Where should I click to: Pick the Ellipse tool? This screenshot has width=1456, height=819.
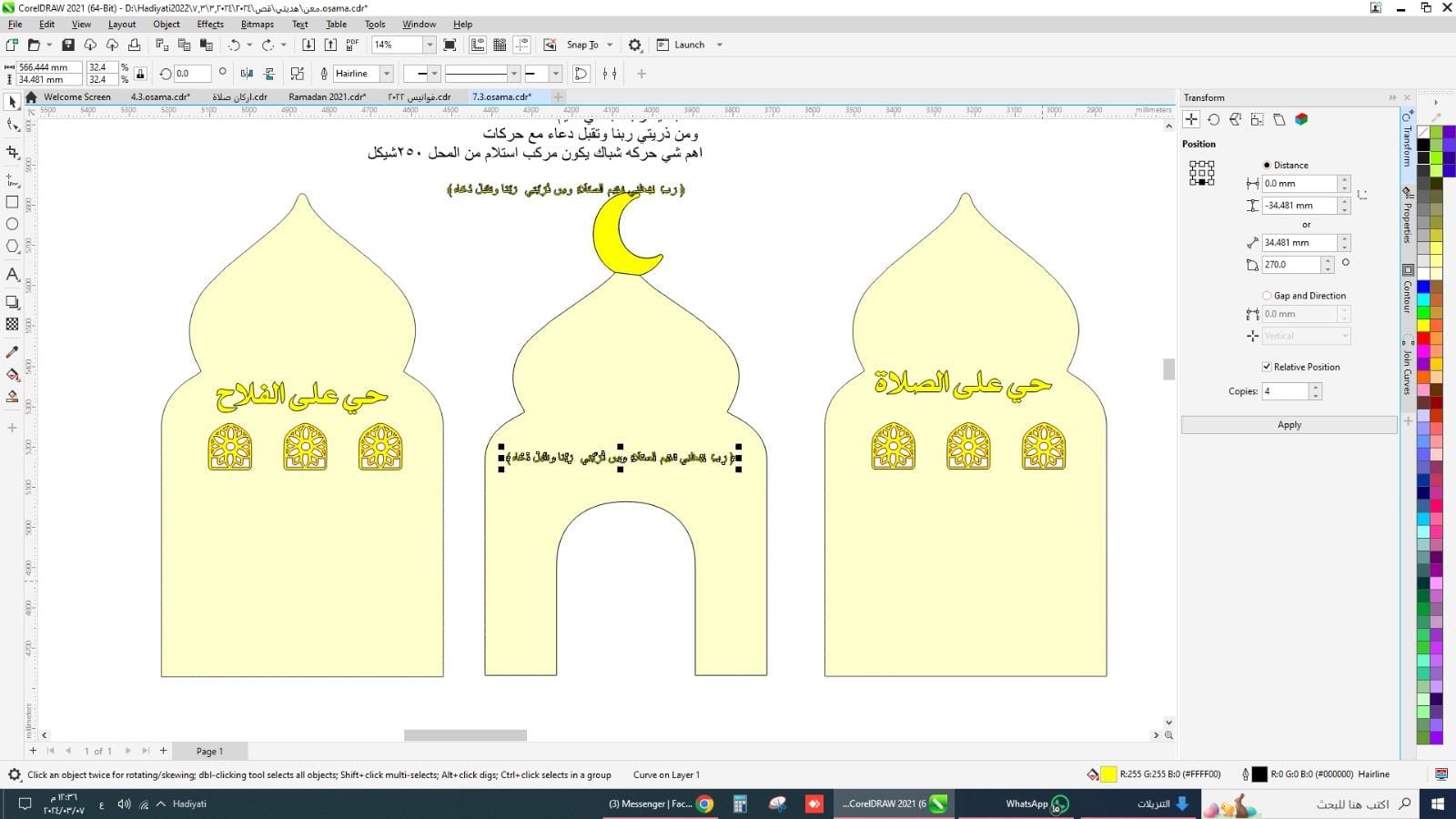click(13, 224)
